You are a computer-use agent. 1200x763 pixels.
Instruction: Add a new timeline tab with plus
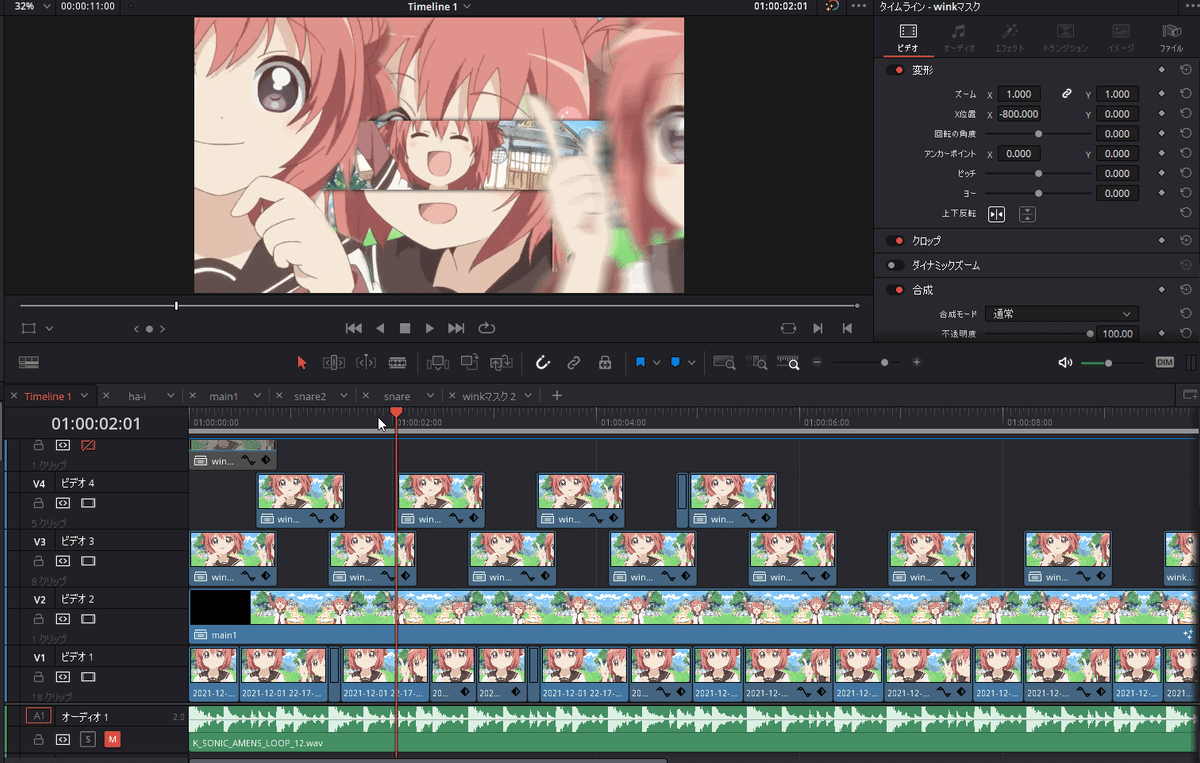pyautogui.click(x=557, y=395)
